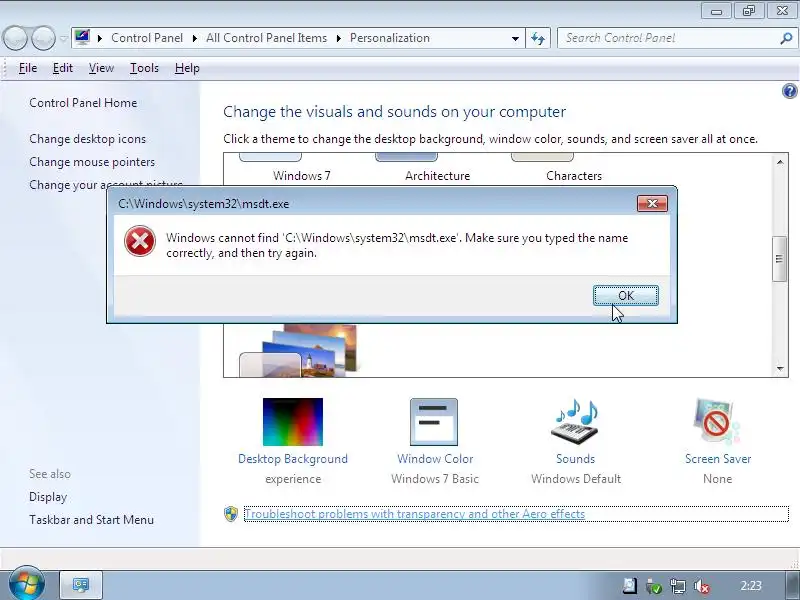This screenshot has height=600, width=800.
Task: Click Change your account picture link
Action: pos(106,184)
